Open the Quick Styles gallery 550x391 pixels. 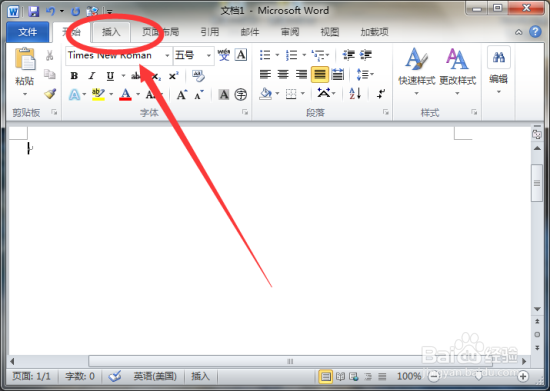point(416,72)
